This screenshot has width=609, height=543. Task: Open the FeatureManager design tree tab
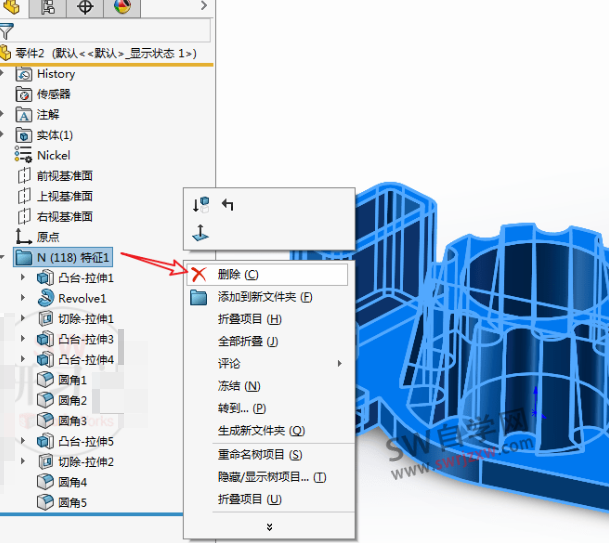tap(12, 7)
